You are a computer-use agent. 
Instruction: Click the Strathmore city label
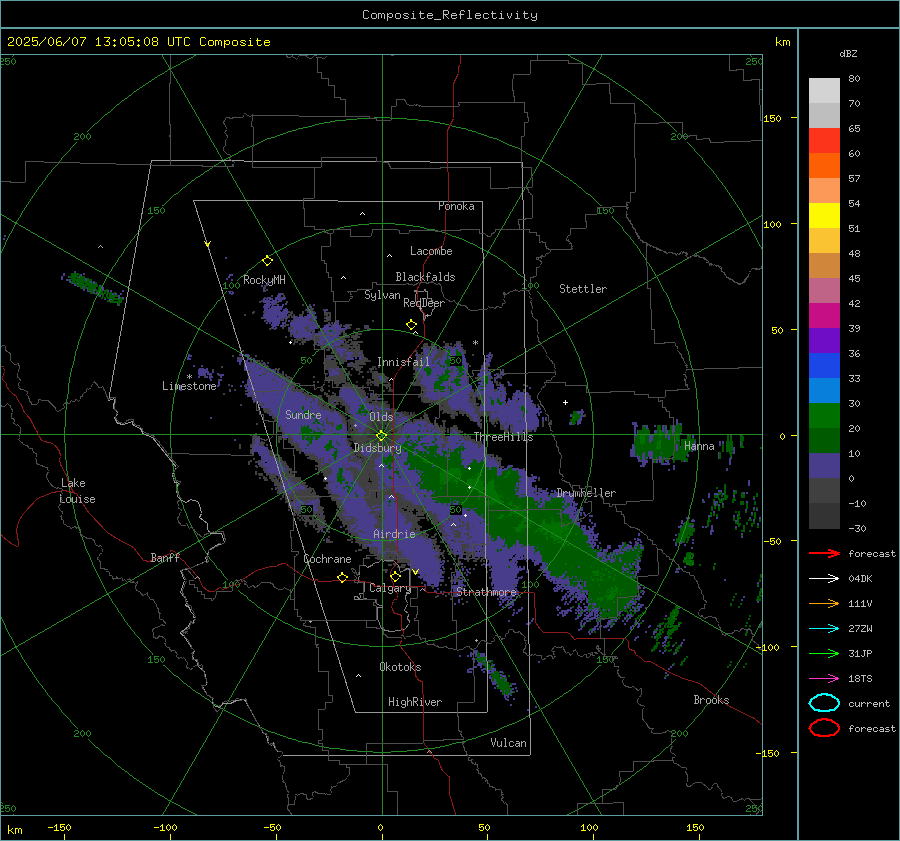coord(486,592)
